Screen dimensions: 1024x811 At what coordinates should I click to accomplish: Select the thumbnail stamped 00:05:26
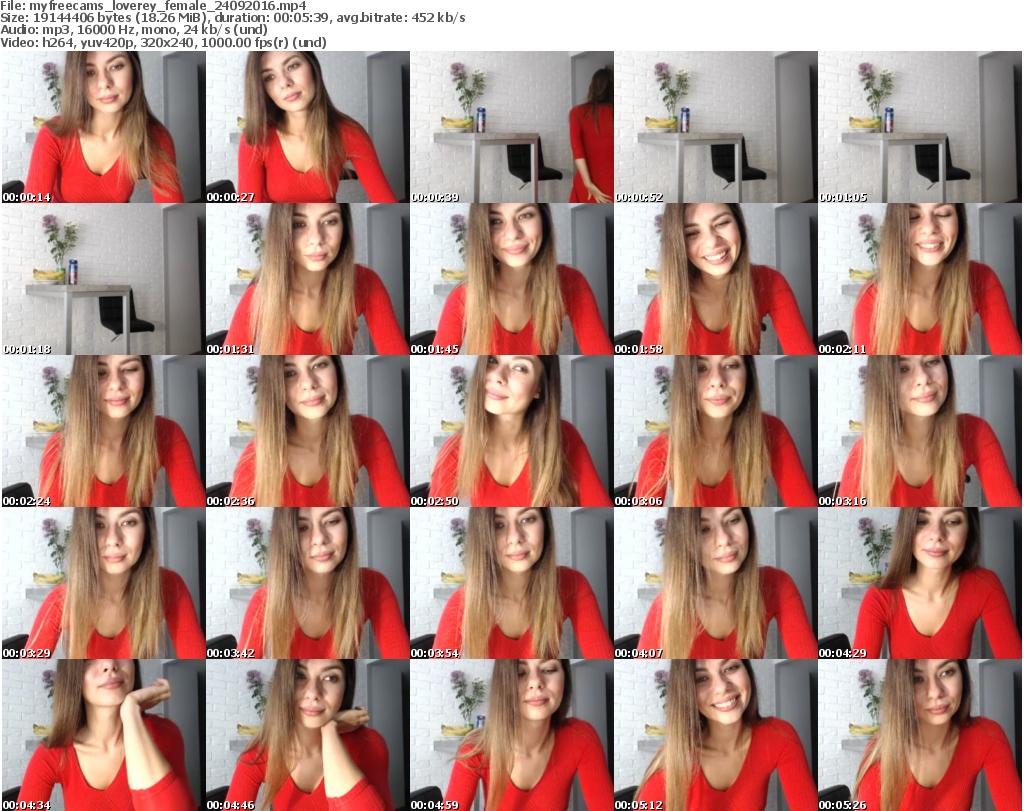click(x=920, y=735)
